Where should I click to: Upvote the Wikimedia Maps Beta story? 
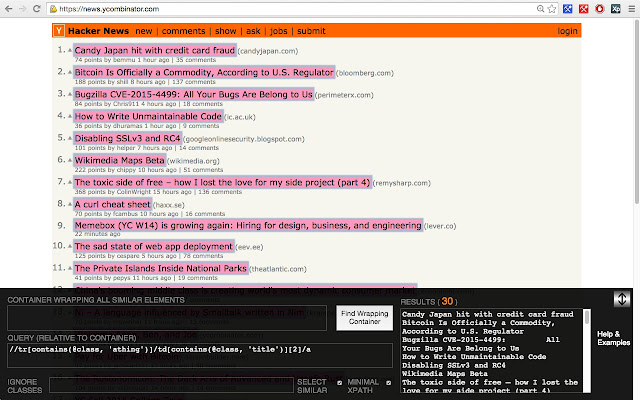tap(70, 160)
